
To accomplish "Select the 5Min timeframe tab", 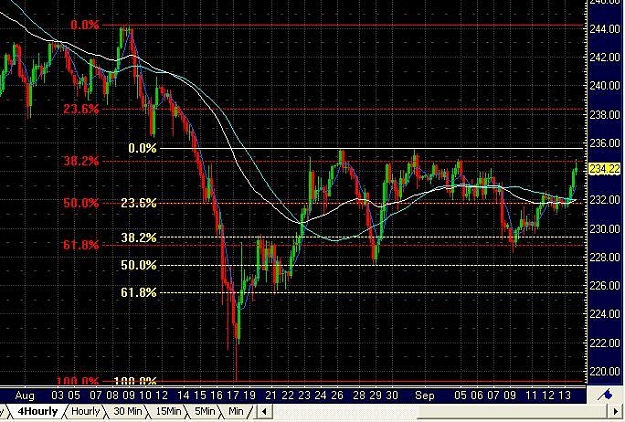I will point(204,411).
